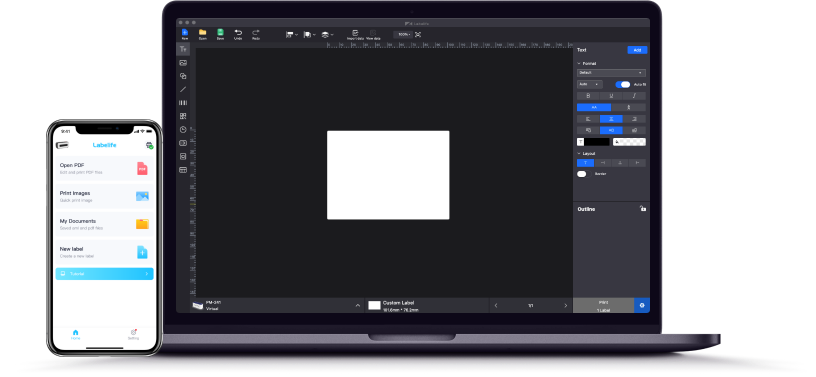
Task: Click the fit-to-screen icon beside zoom
Action: [x=418, y=34]
